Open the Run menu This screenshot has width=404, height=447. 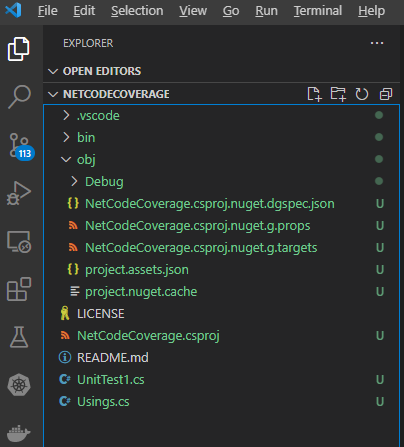(266, 11)
